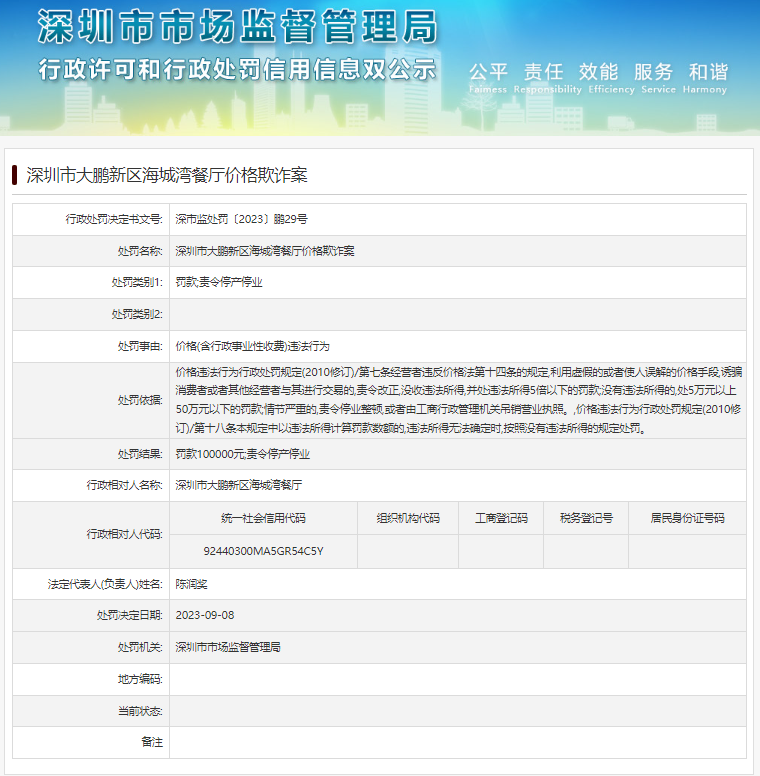The image size is (760, 776).
Task: Click the 处罚名称 row value
Action: [x=265, y=251]
